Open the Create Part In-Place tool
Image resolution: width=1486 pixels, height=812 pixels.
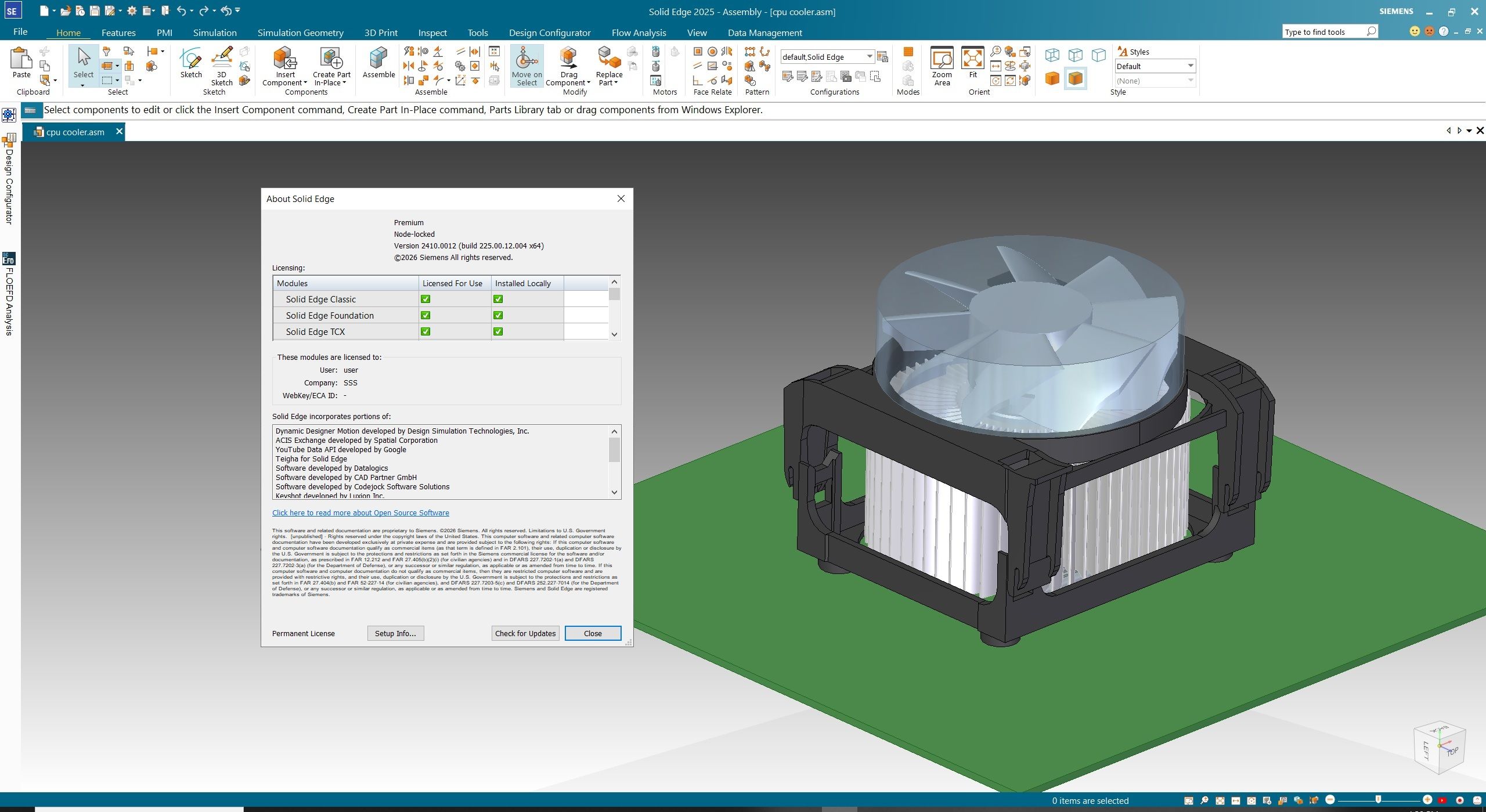tap(330, 66)
